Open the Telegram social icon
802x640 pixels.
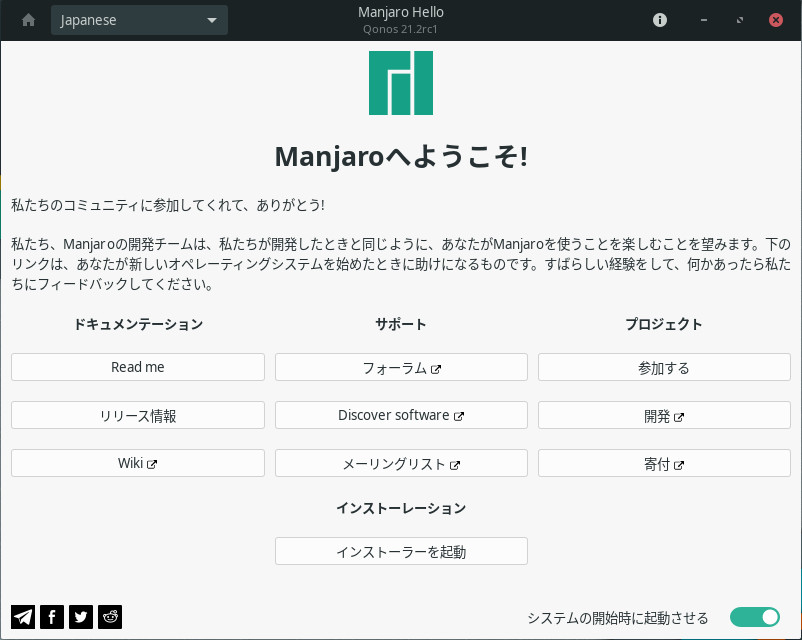pyautogui.click(x=23, y=617)
